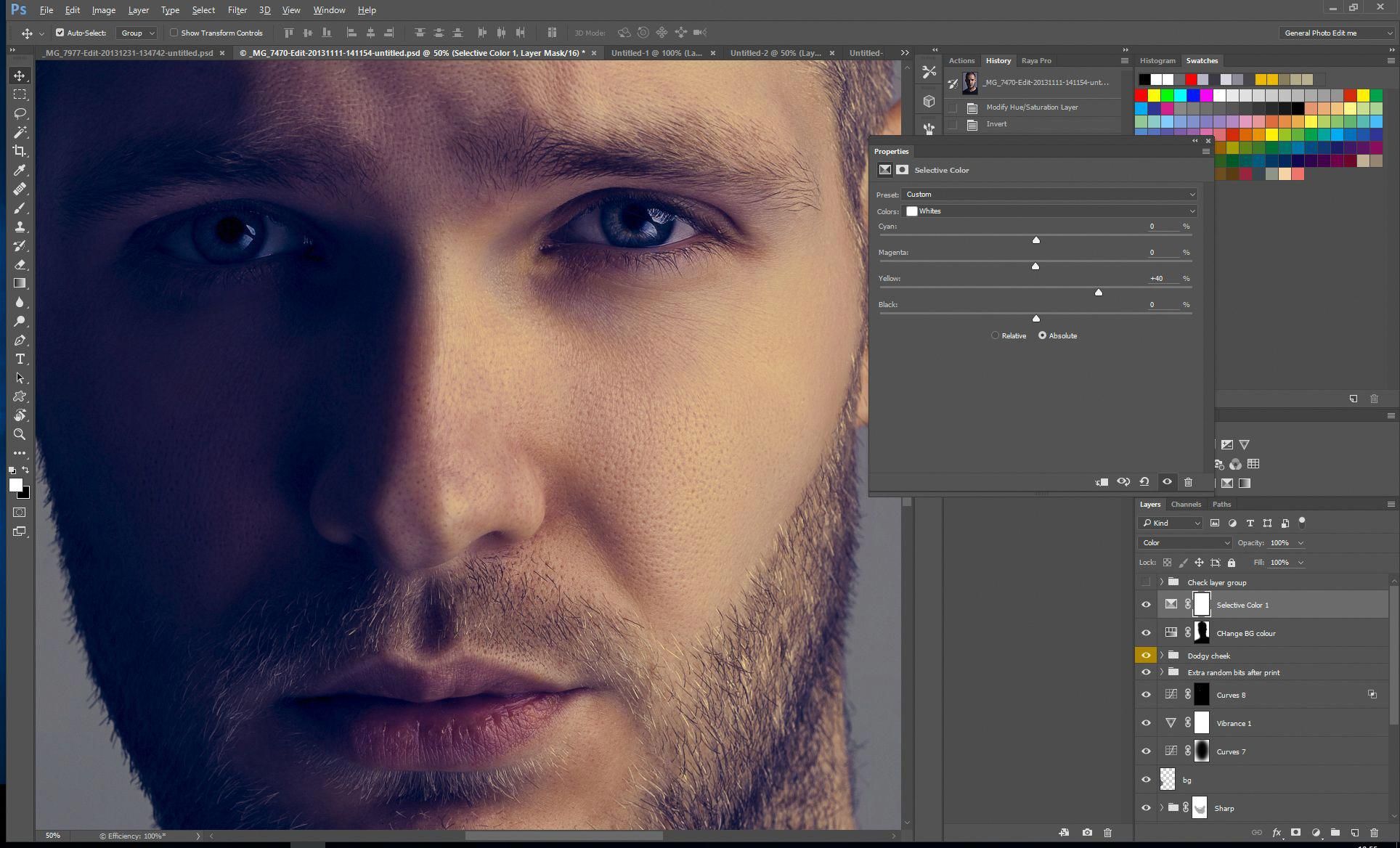Uncheck the Auto-Select checkbox
The image size is (1400, 848).
[60, 33]
